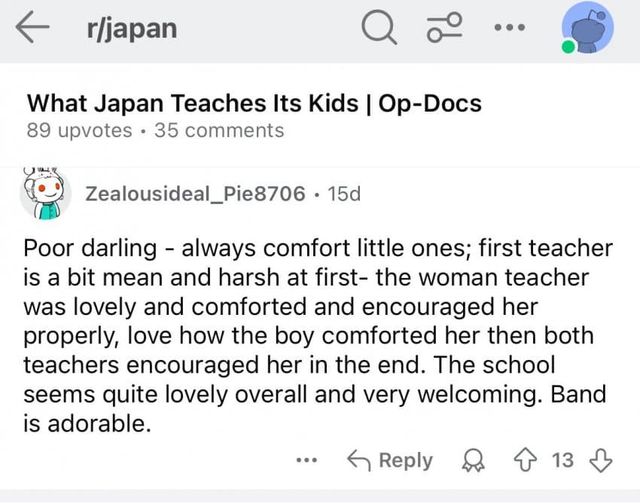Open the post title "What Japan Teaches Its Kids"

coord(253,103)
